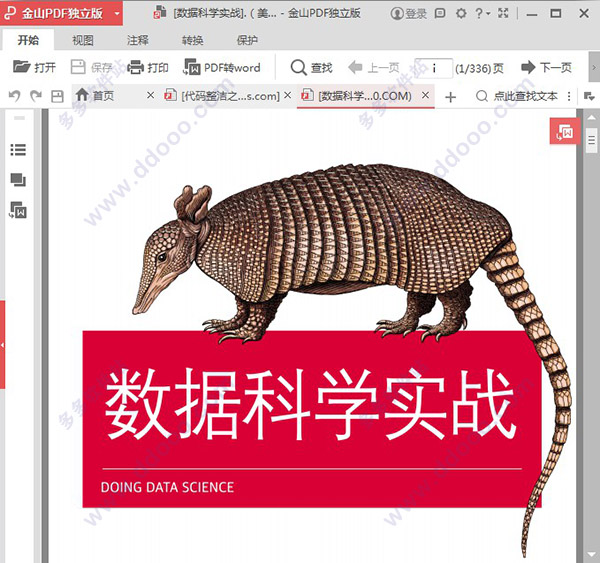Go to previous page 上一页

coord(373,68)
